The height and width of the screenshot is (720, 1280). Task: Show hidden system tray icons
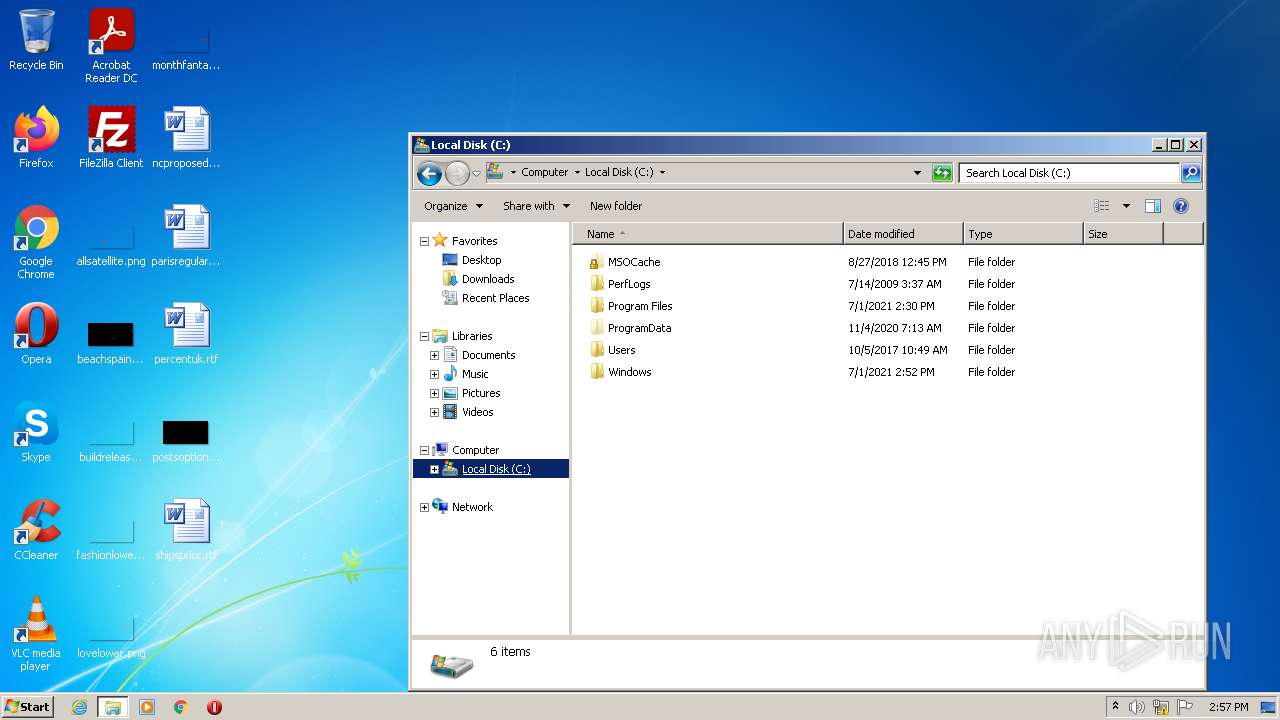click(1115, 707)
